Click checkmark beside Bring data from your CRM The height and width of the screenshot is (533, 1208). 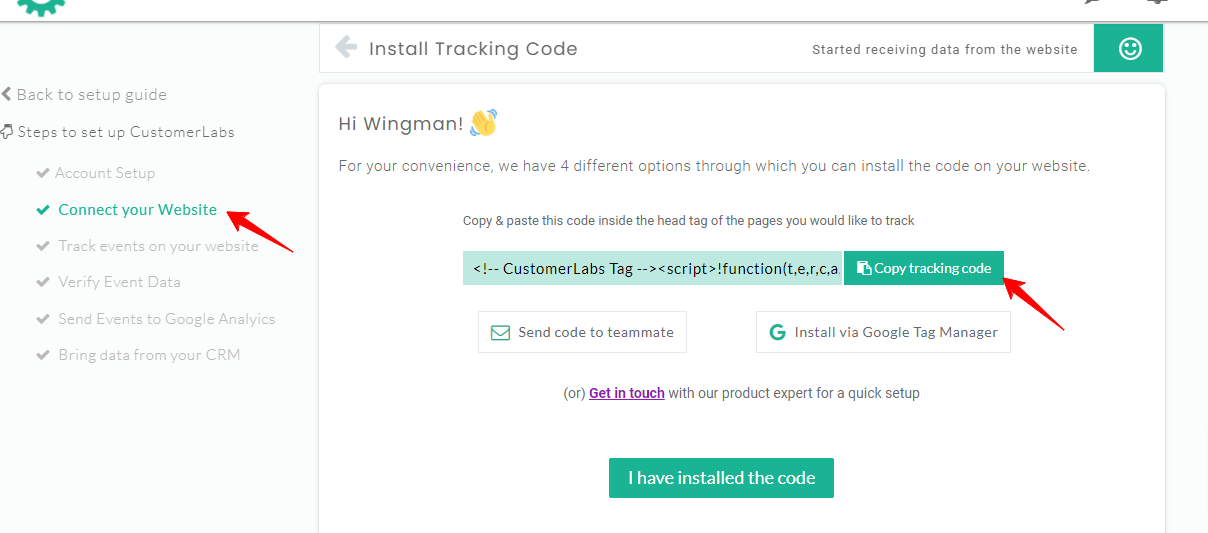(42, 355)
